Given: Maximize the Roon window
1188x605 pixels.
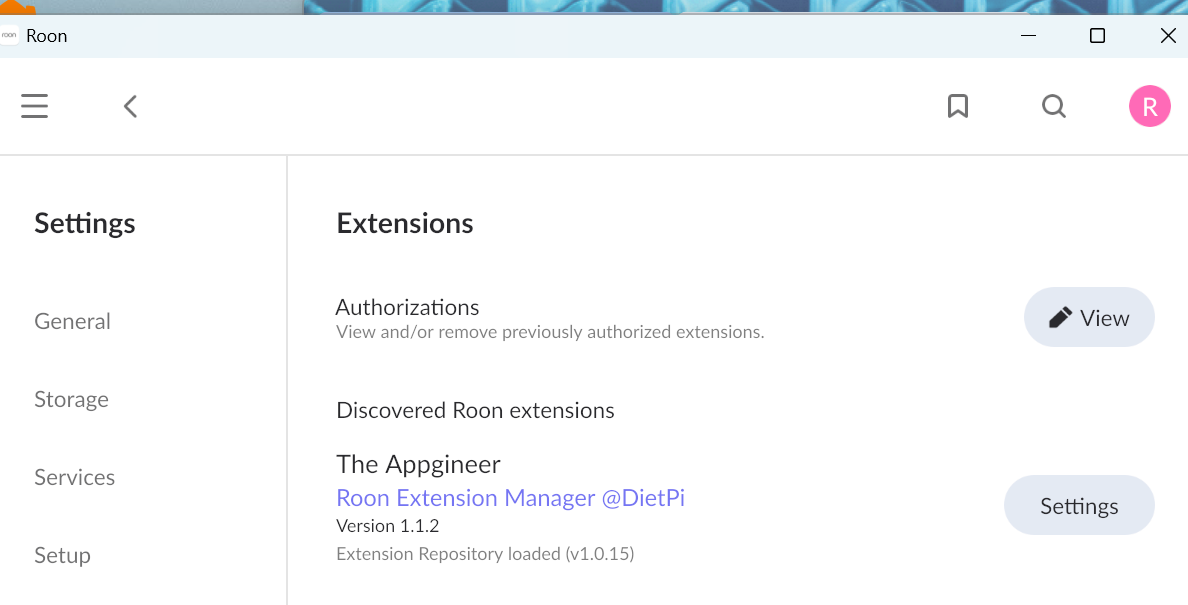Looking at the screenshot, I should click(x=1097, y=36).
